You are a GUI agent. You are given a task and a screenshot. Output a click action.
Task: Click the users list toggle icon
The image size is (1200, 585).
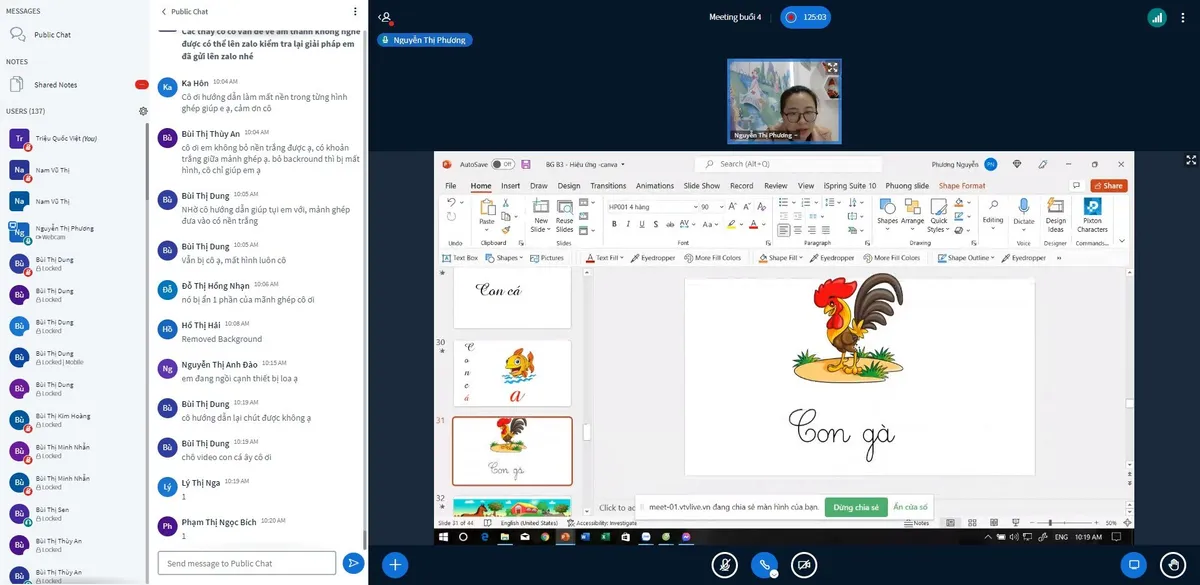pyautogui.click(x=385, y=17)
